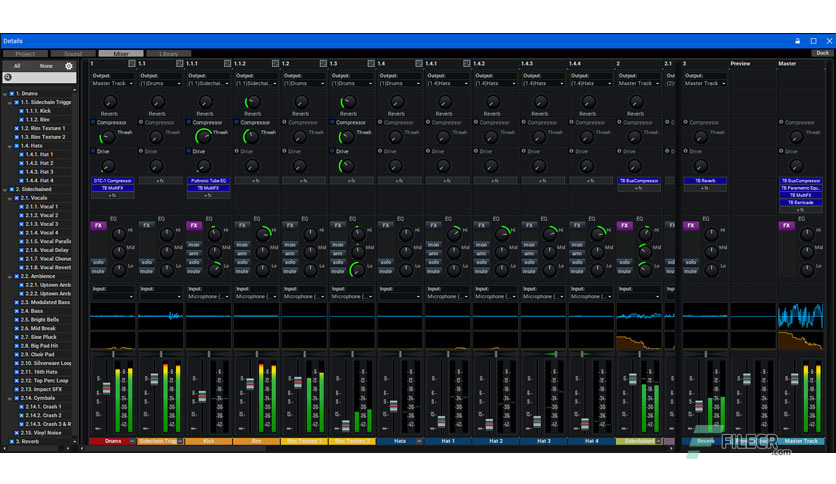Switch to the Project tab
Viewport: 836px width, 484px height.
25,53
